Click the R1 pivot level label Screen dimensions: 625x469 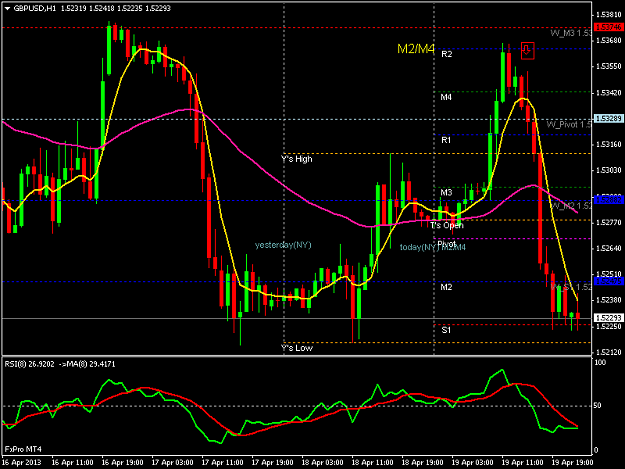tap(446, 140)
